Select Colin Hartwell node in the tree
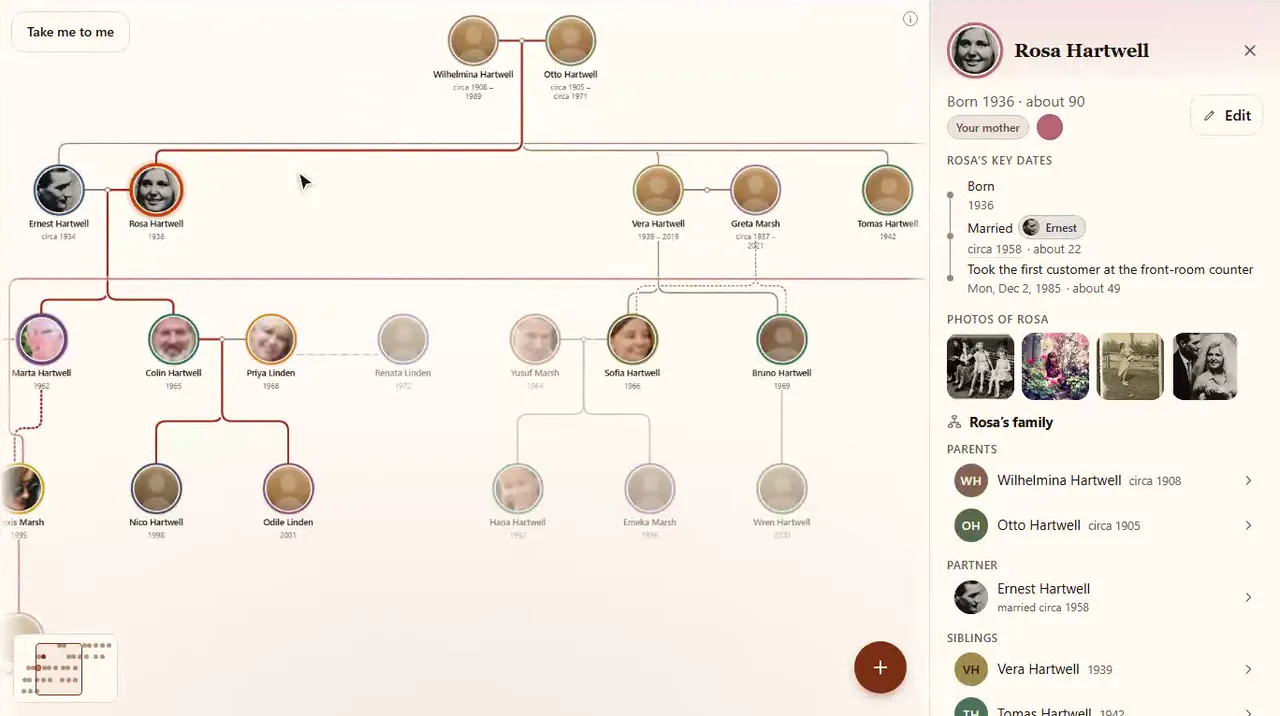Viewport: 1280px width, 716px height. 173,339
